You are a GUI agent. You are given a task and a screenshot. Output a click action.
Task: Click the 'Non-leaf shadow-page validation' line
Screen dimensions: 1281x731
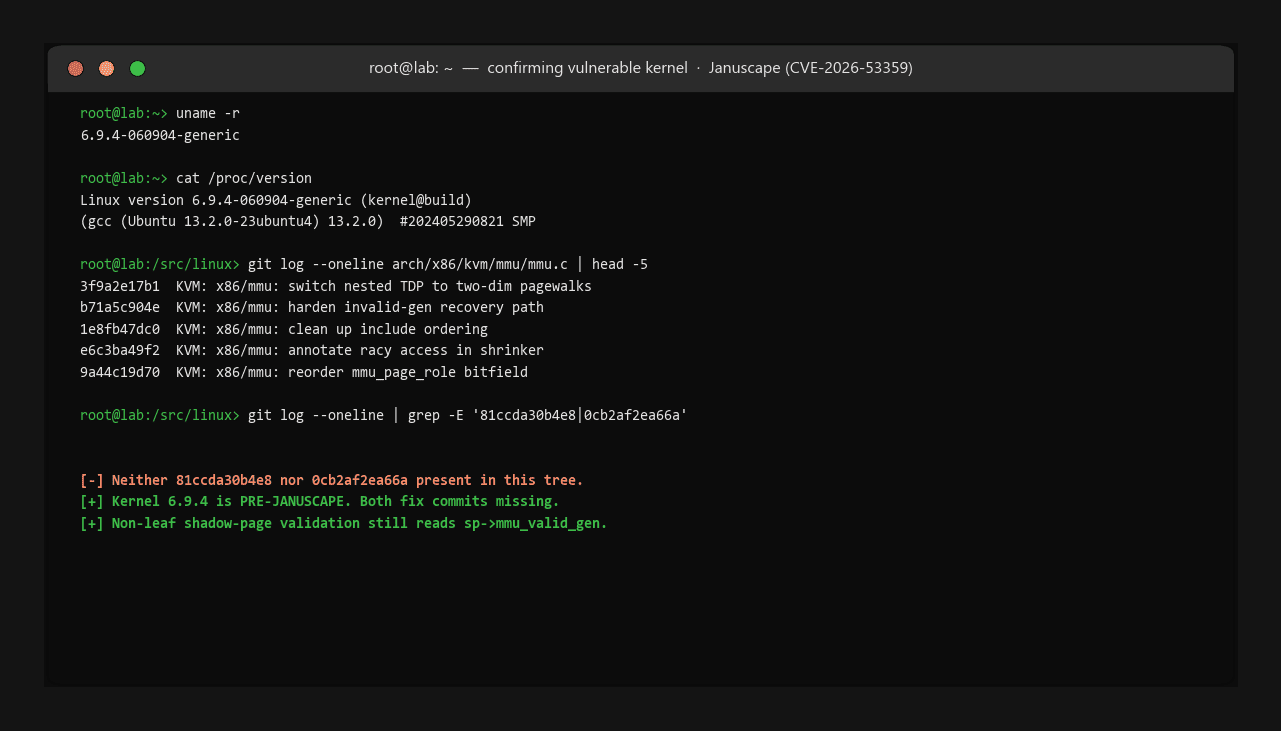coord(344,524)
